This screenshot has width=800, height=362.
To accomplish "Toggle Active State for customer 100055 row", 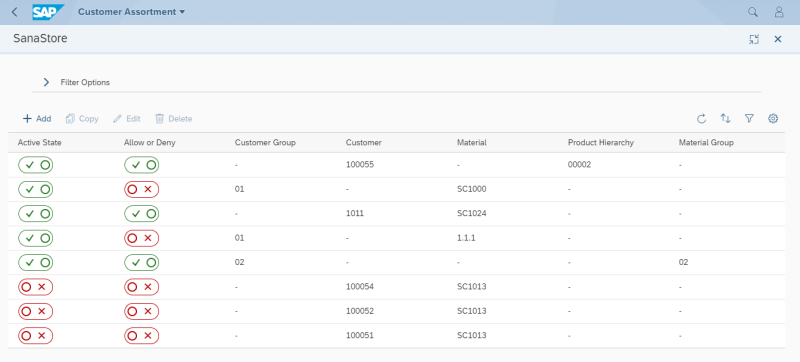I will coord(36,165).
